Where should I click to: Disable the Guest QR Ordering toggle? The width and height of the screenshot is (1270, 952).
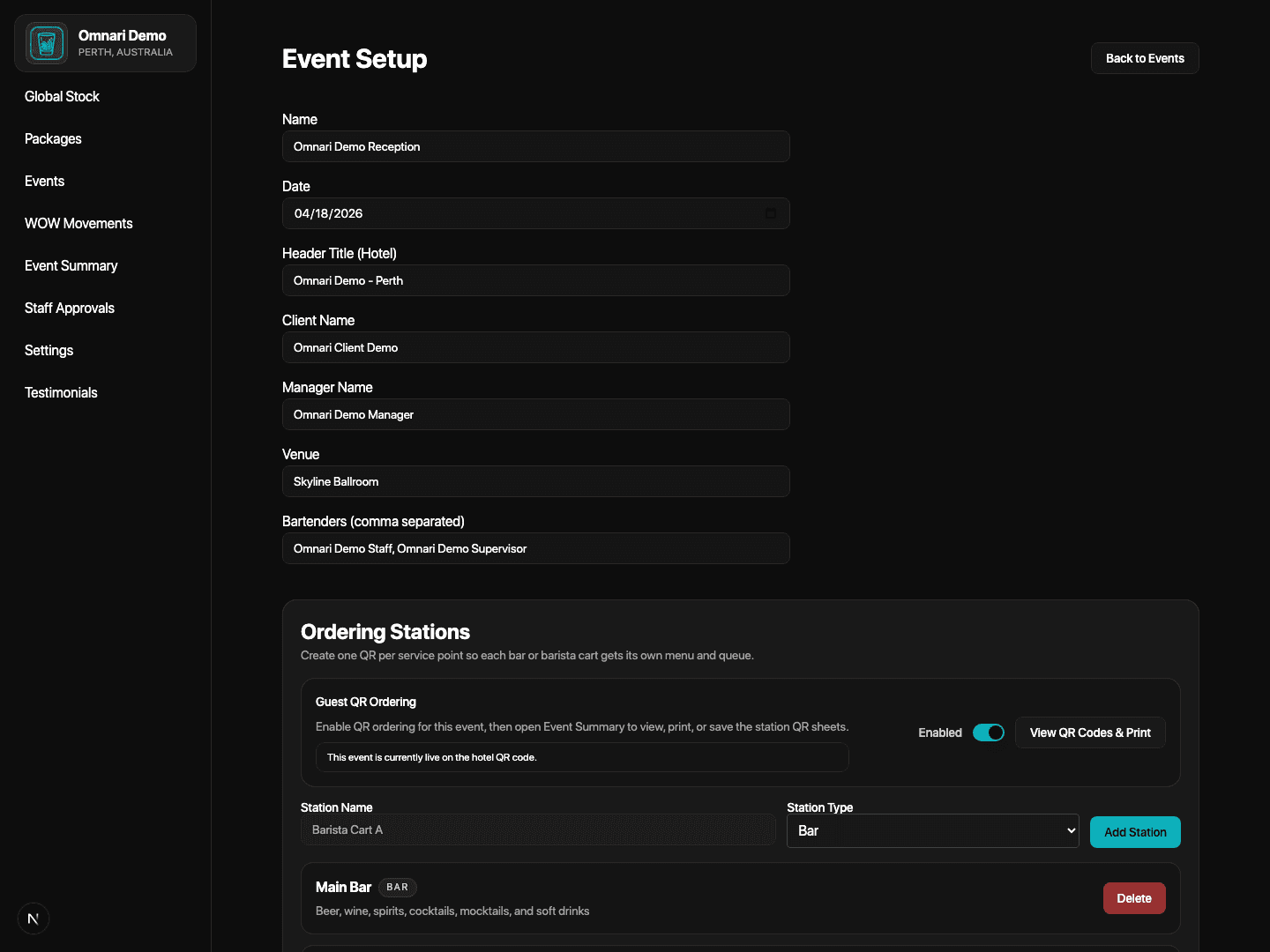pyautogui.click(x=988, y=733)
